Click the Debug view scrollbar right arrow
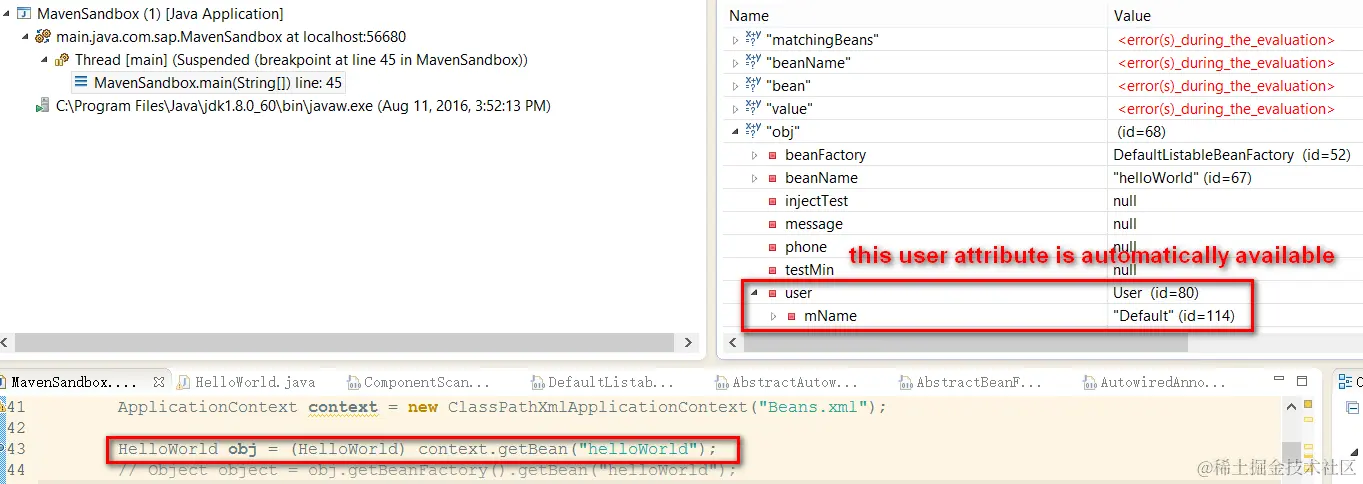This screenshot has height=484, width=1363. point(688,342)
